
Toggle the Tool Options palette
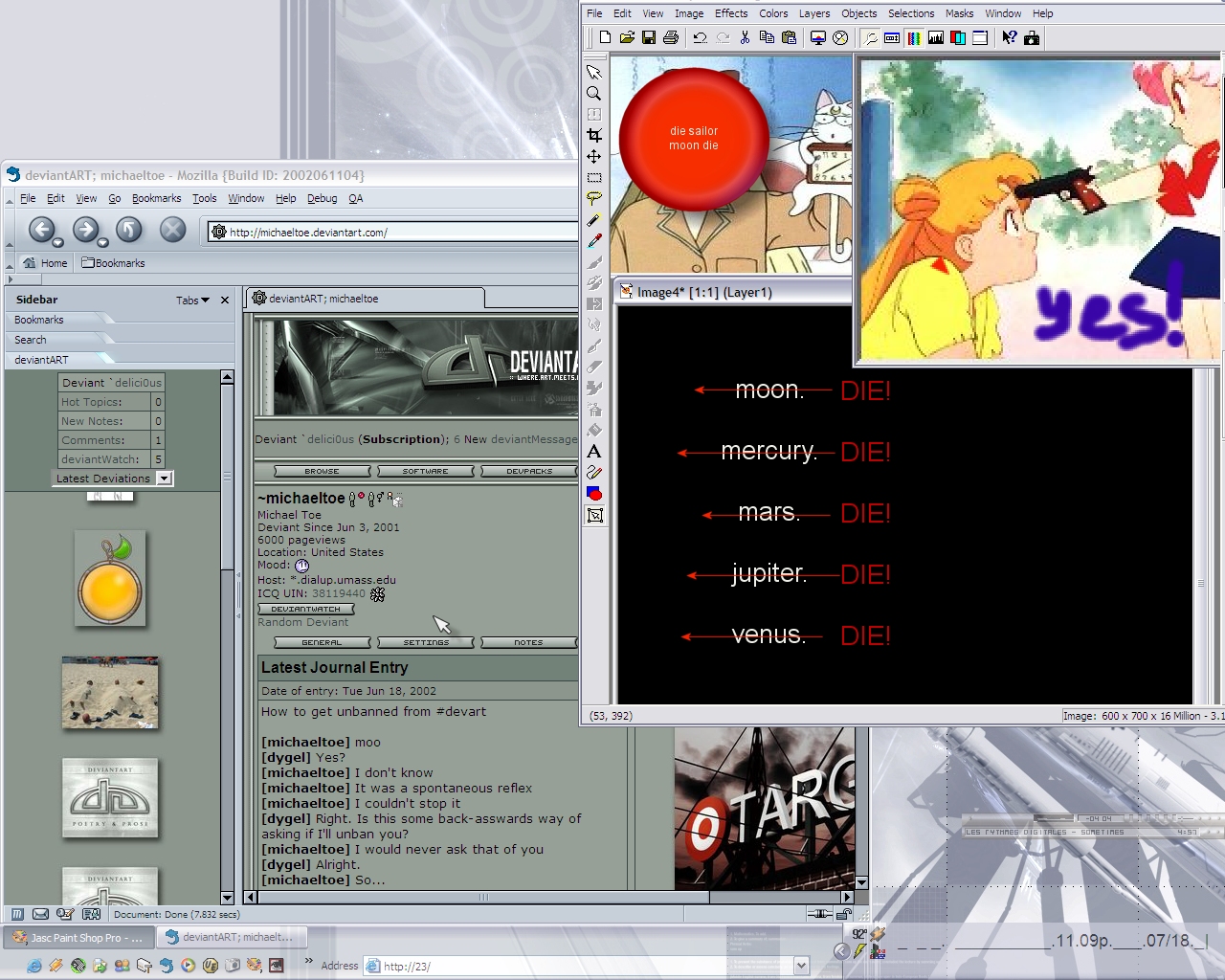pyautogui.click(x=892, y=38)
